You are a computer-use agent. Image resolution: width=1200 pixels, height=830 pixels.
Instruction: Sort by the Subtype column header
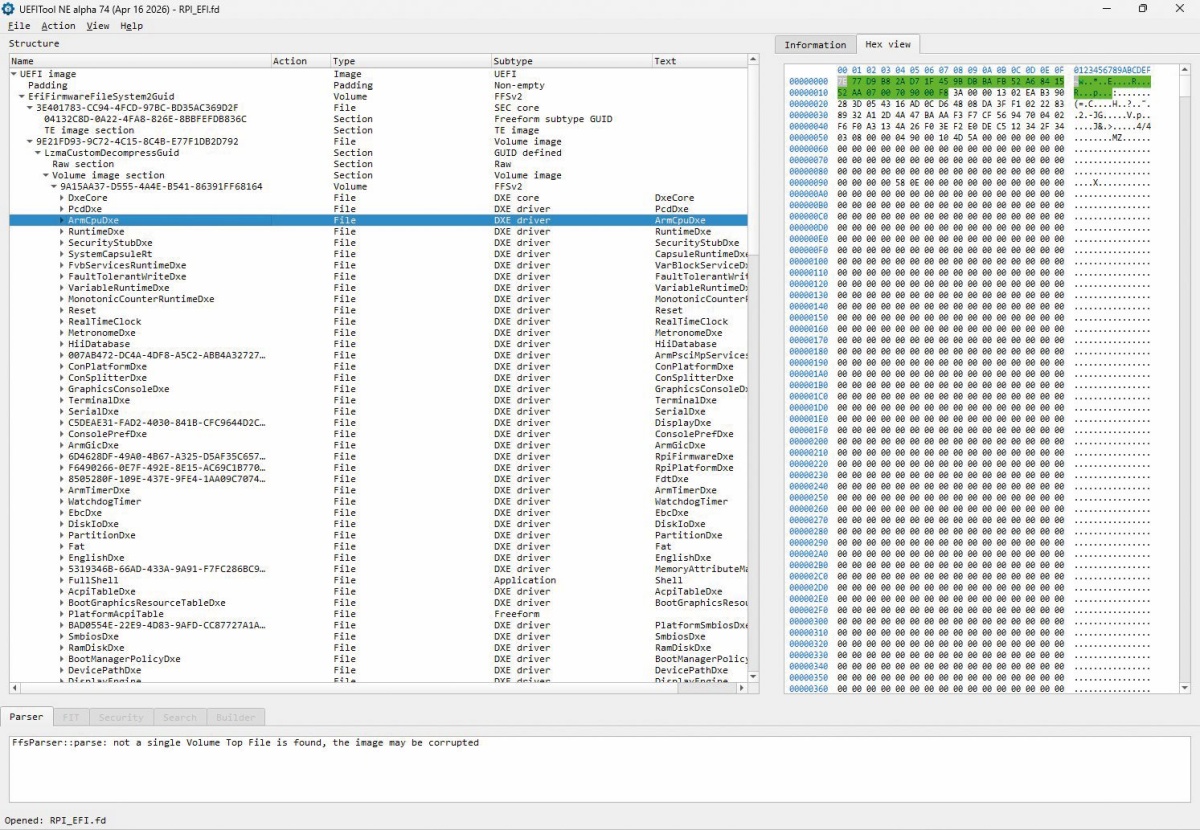[571, 61]
